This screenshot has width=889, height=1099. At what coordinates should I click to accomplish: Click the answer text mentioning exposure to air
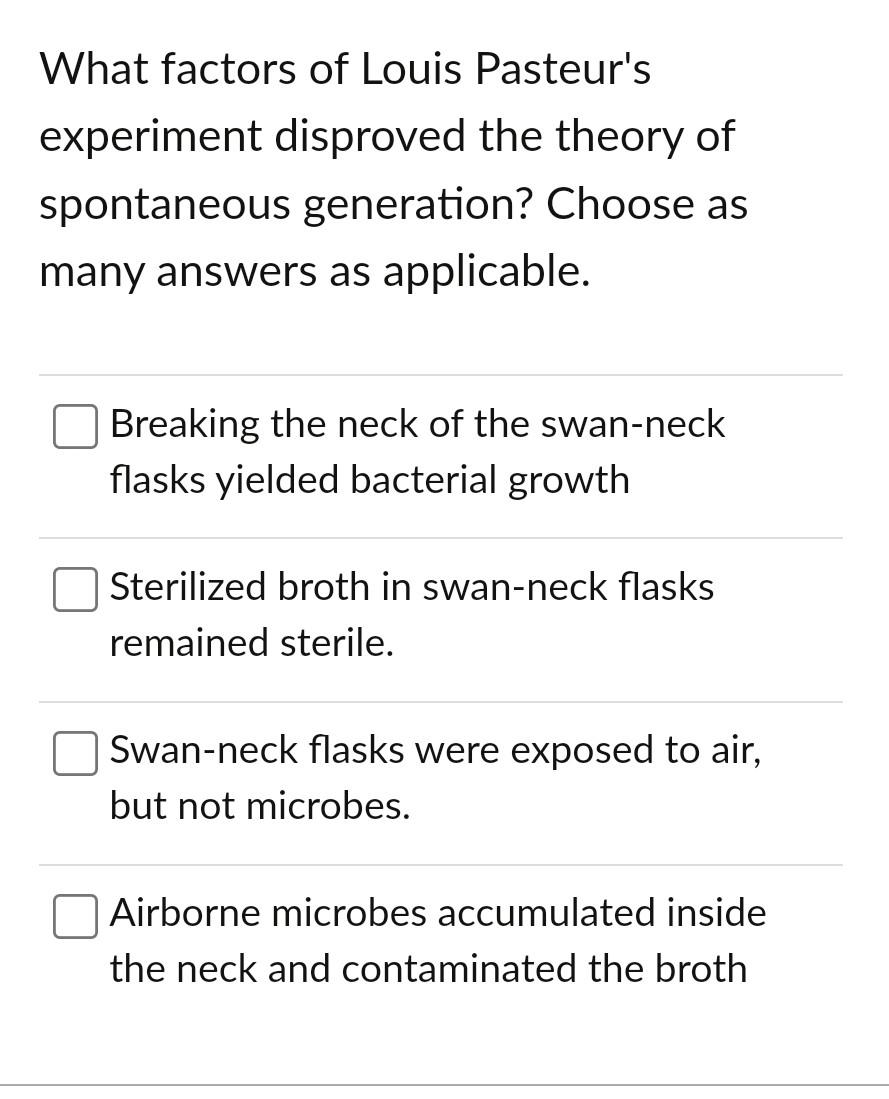[x=435, y=777]
